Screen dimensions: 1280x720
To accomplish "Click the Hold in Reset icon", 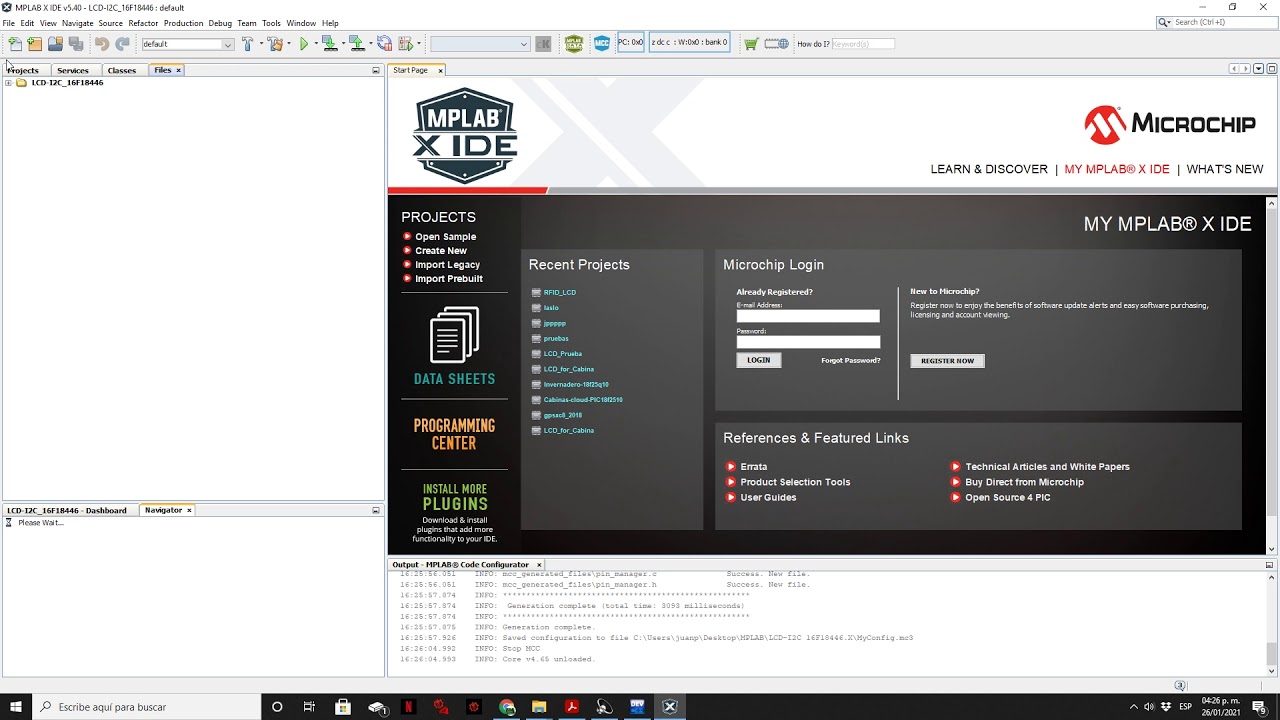I will [384, 44].
